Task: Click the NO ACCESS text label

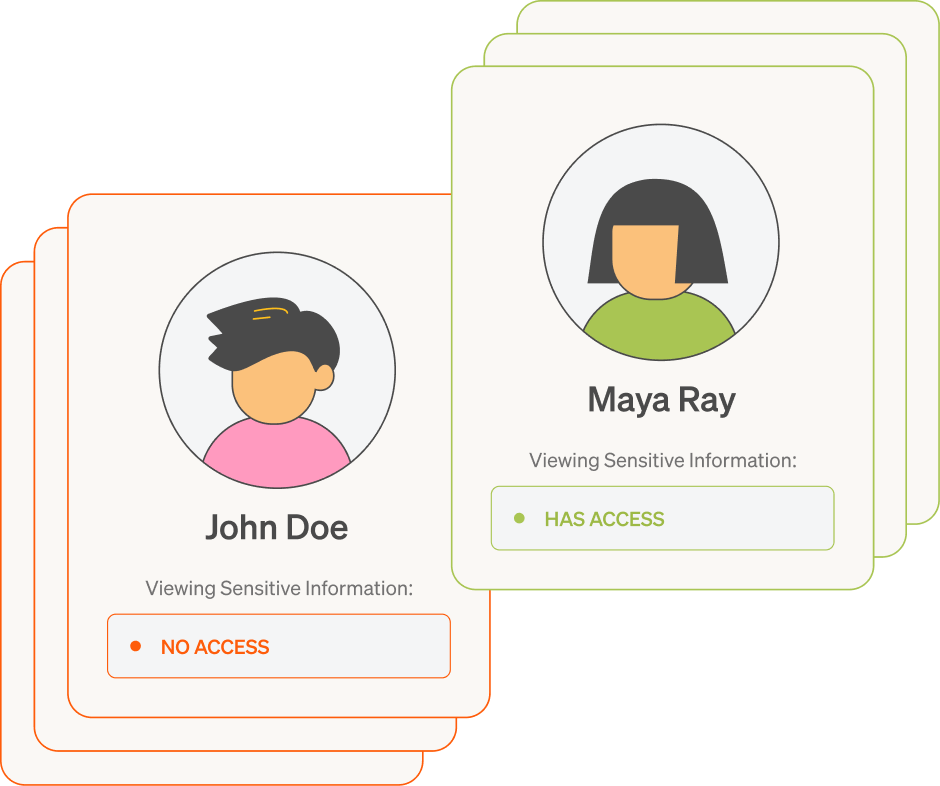Action: tap(215, 647)
